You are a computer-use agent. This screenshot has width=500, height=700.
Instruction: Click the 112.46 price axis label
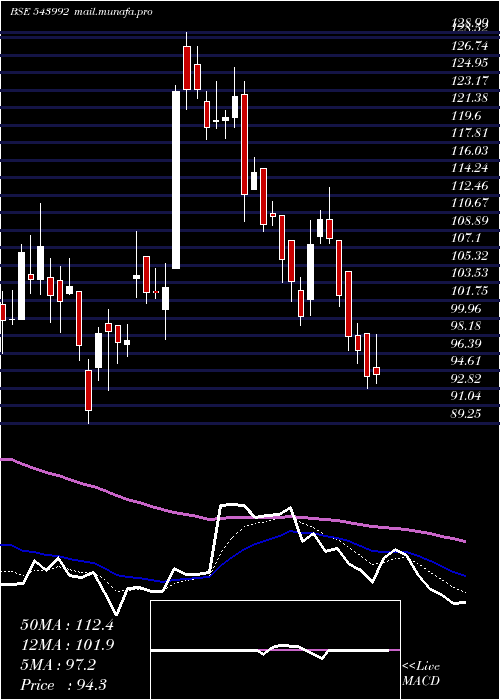470,186
